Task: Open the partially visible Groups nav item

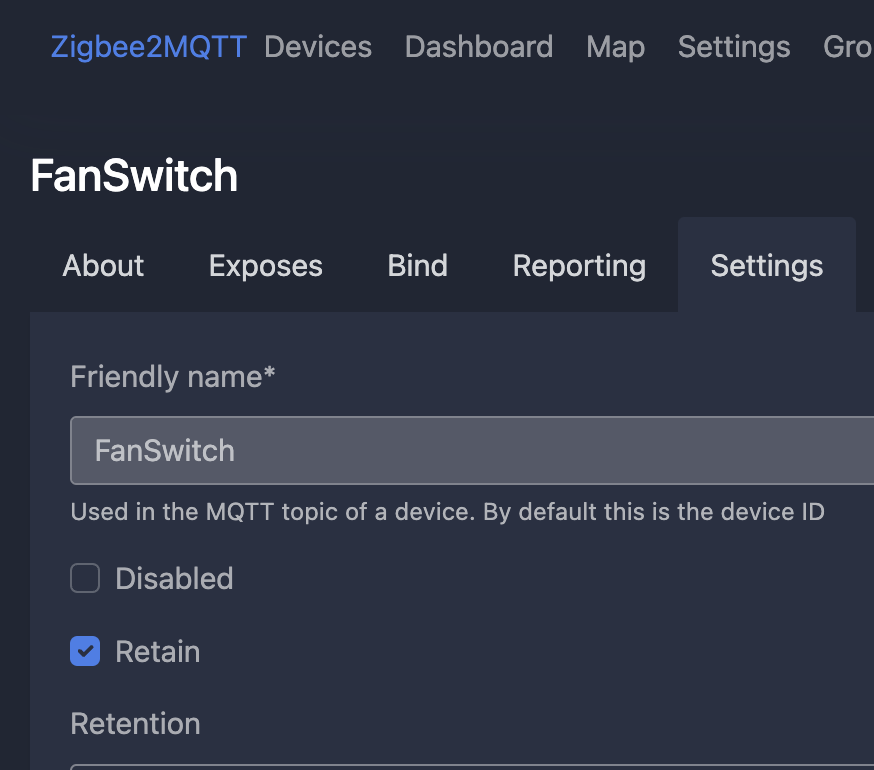Action: point(847,47)
